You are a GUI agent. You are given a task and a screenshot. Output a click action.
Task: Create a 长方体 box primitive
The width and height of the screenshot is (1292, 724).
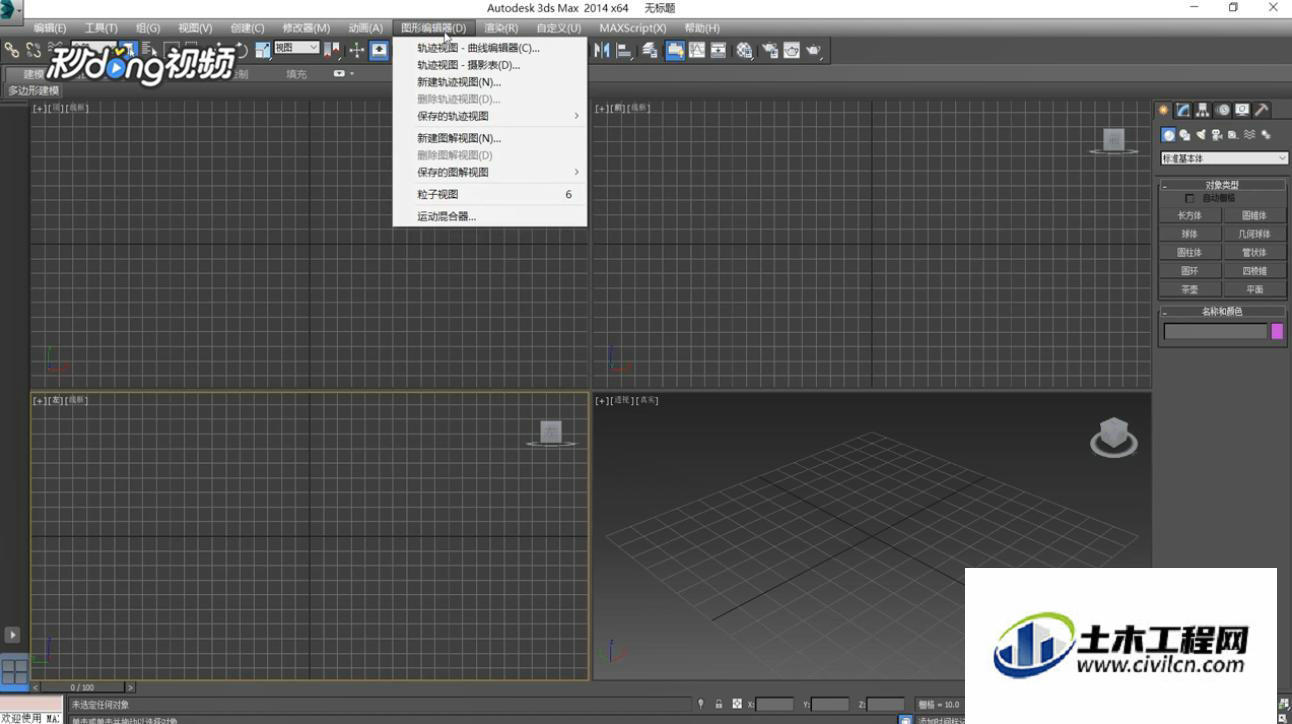click(1190, 215)
